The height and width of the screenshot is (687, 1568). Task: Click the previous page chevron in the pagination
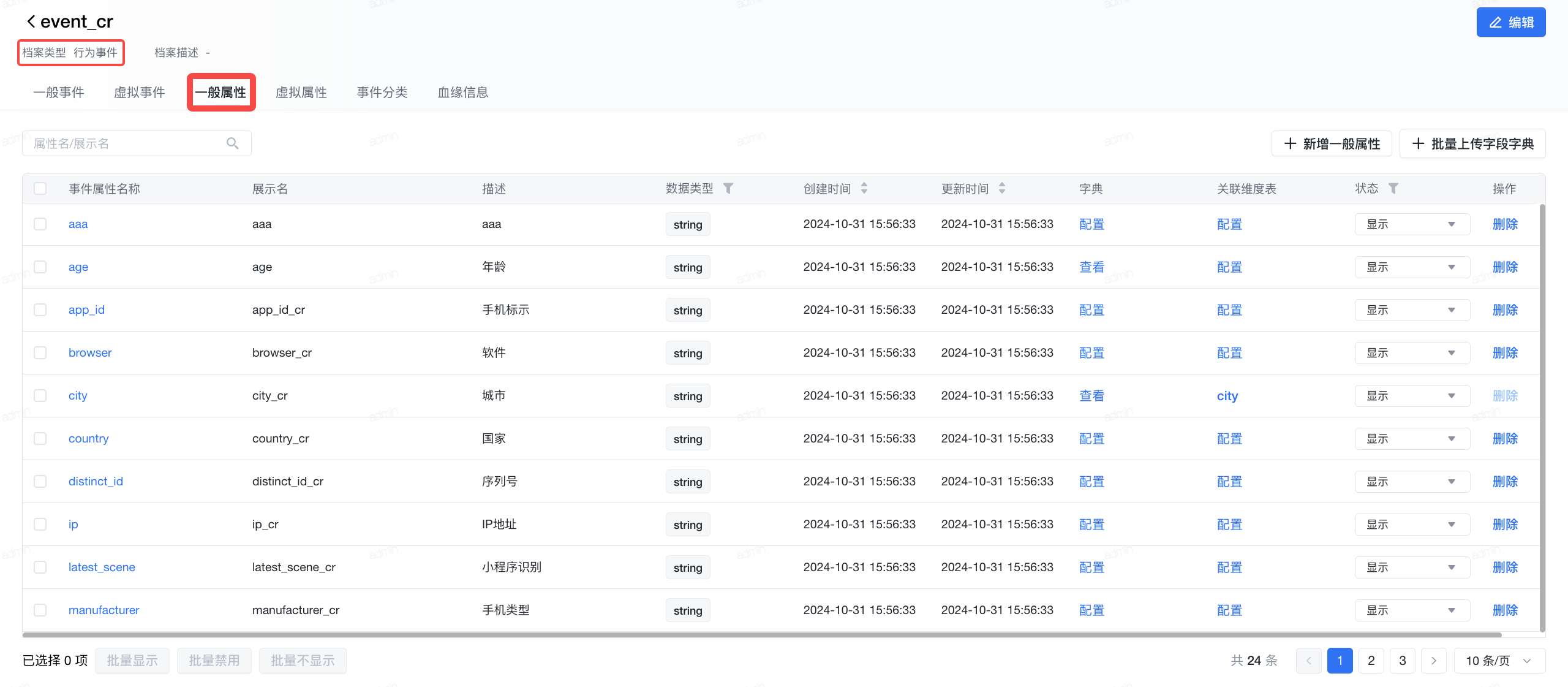tap(1309, 661)
